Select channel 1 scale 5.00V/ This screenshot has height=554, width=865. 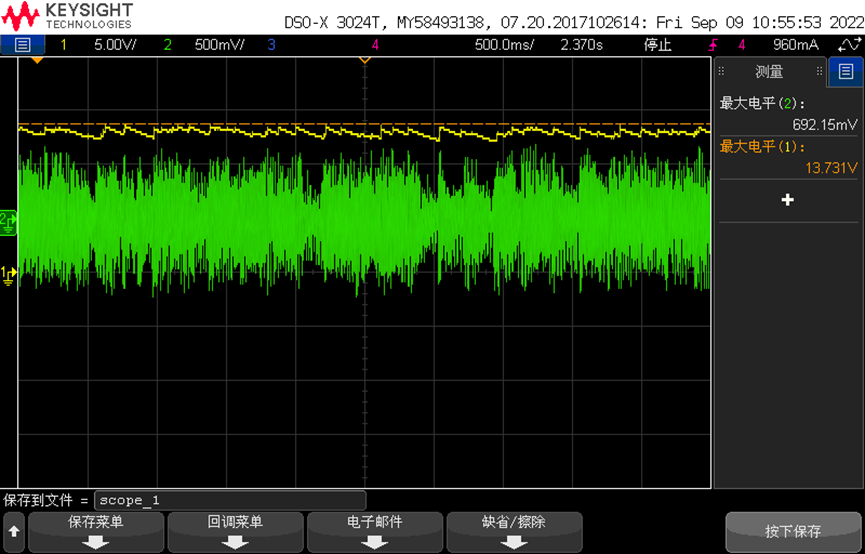point(115,45)
